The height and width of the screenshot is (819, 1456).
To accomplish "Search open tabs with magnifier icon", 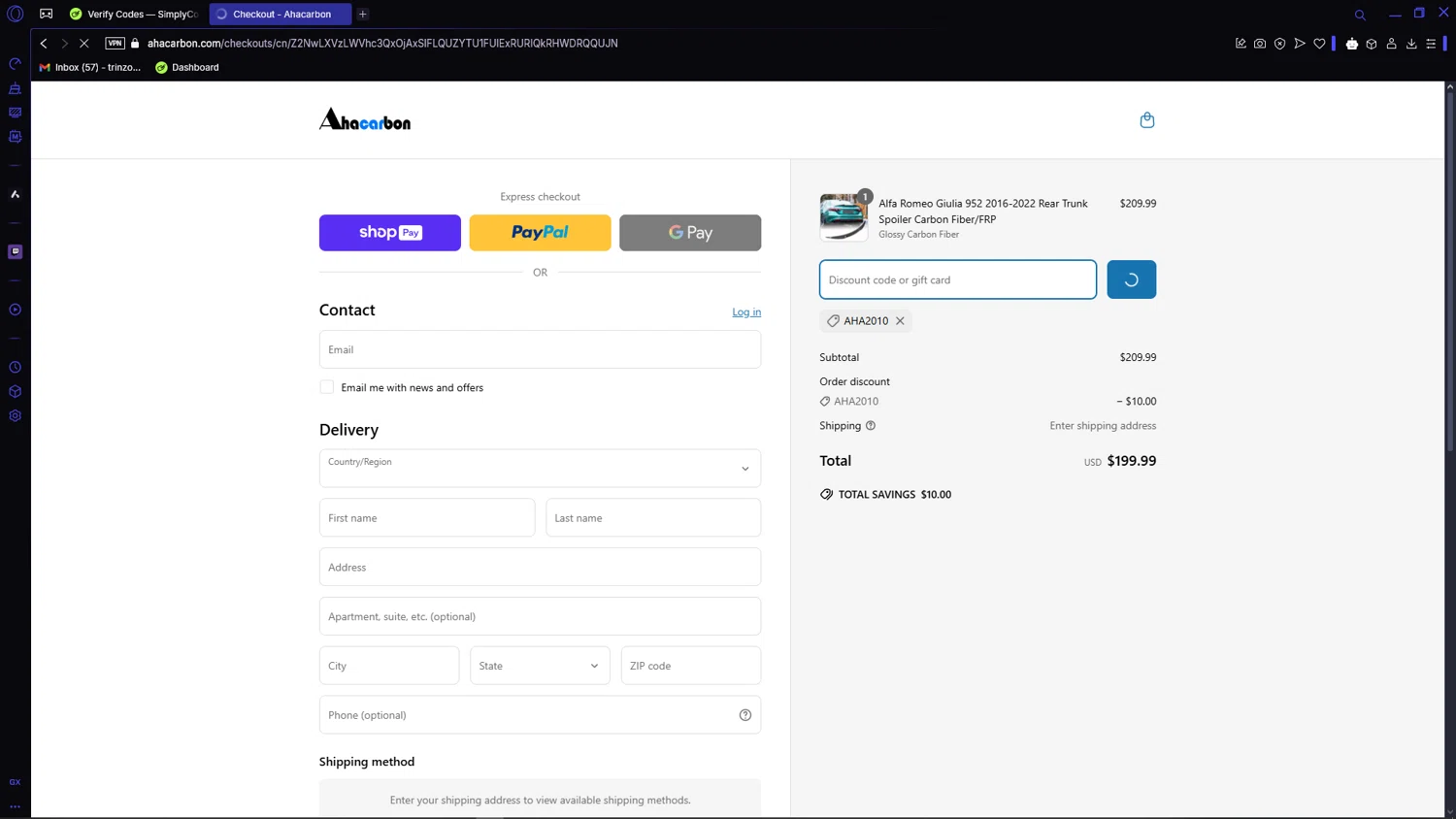I will pos(1360,15).
